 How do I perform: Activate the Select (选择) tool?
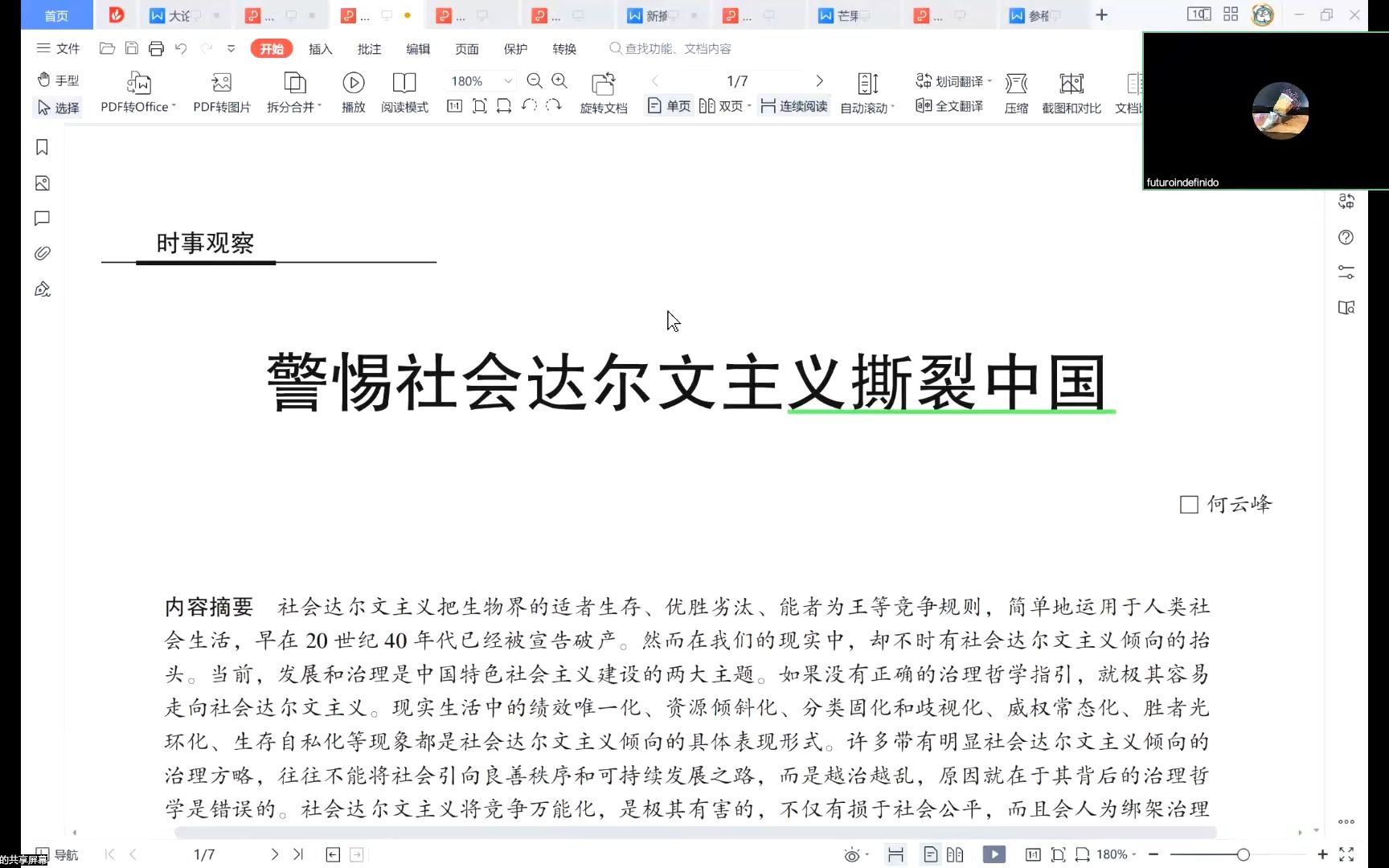click(58, 108)
